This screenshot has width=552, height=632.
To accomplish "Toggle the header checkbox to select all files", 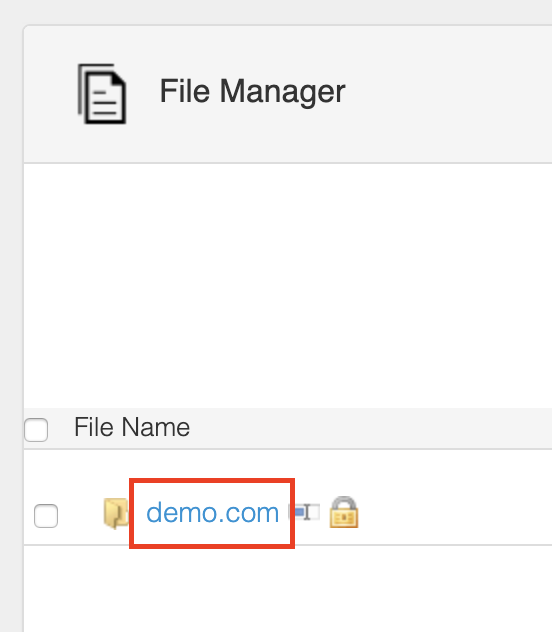I will pos(36,430).
